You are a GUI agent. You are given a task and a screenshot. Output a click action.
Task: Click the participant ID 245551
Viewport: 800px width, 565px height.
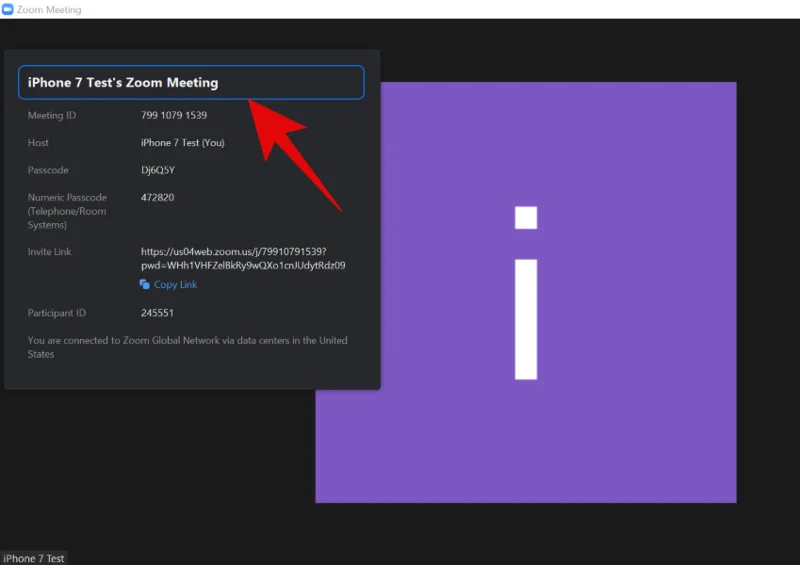tap(158, 314)
